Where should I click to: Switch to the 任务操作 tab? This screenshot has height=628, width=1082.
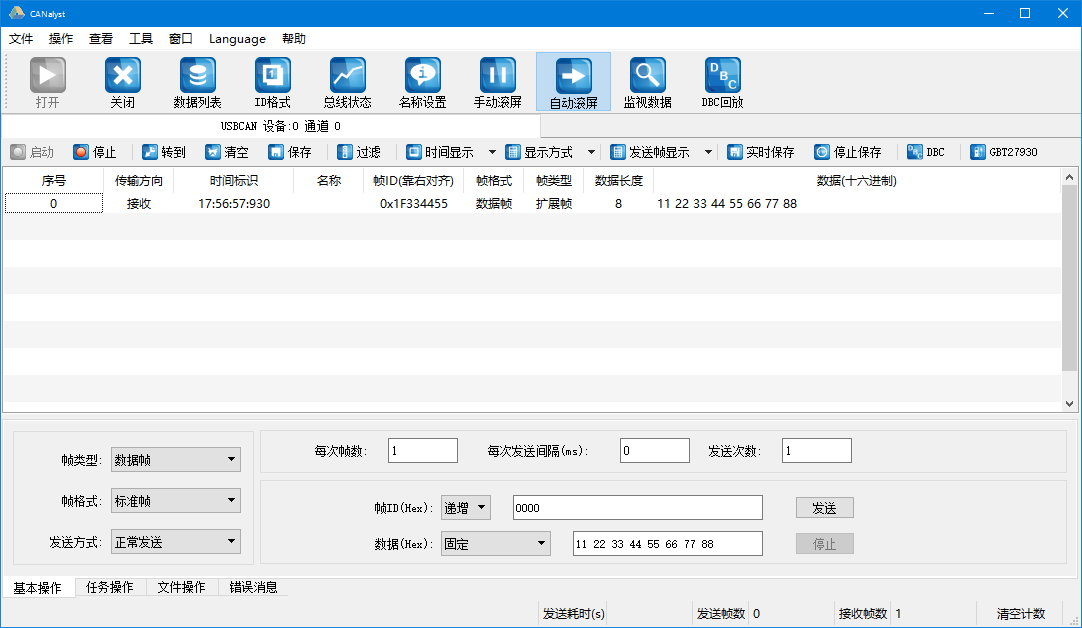110,587
